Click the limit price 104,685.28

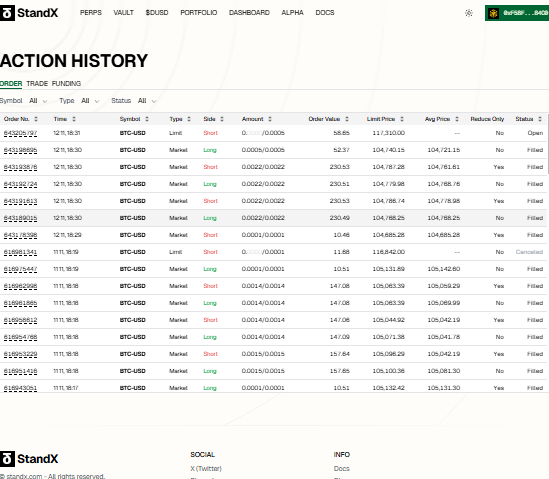[388, 235]
